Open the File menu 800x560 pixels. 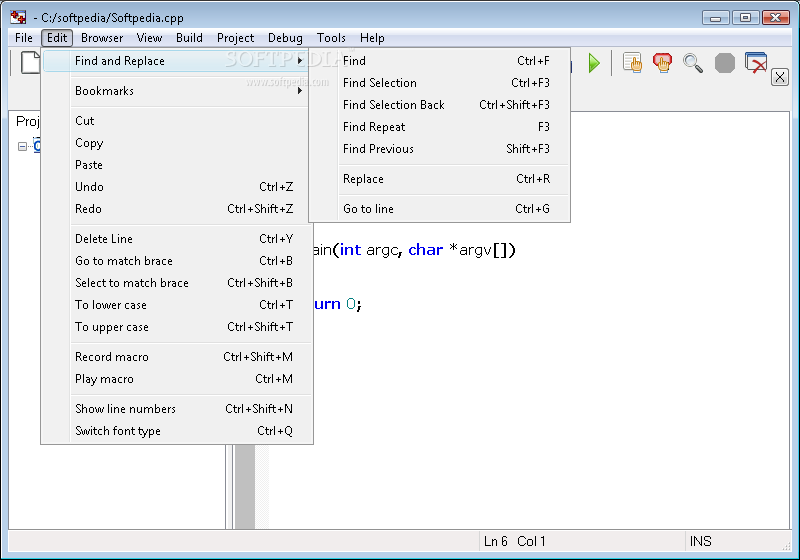23,38
